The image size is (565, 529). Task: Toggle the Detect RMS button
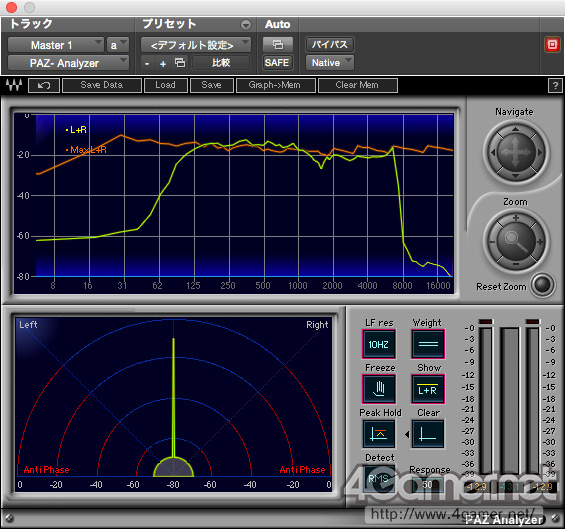coord(379,479)
